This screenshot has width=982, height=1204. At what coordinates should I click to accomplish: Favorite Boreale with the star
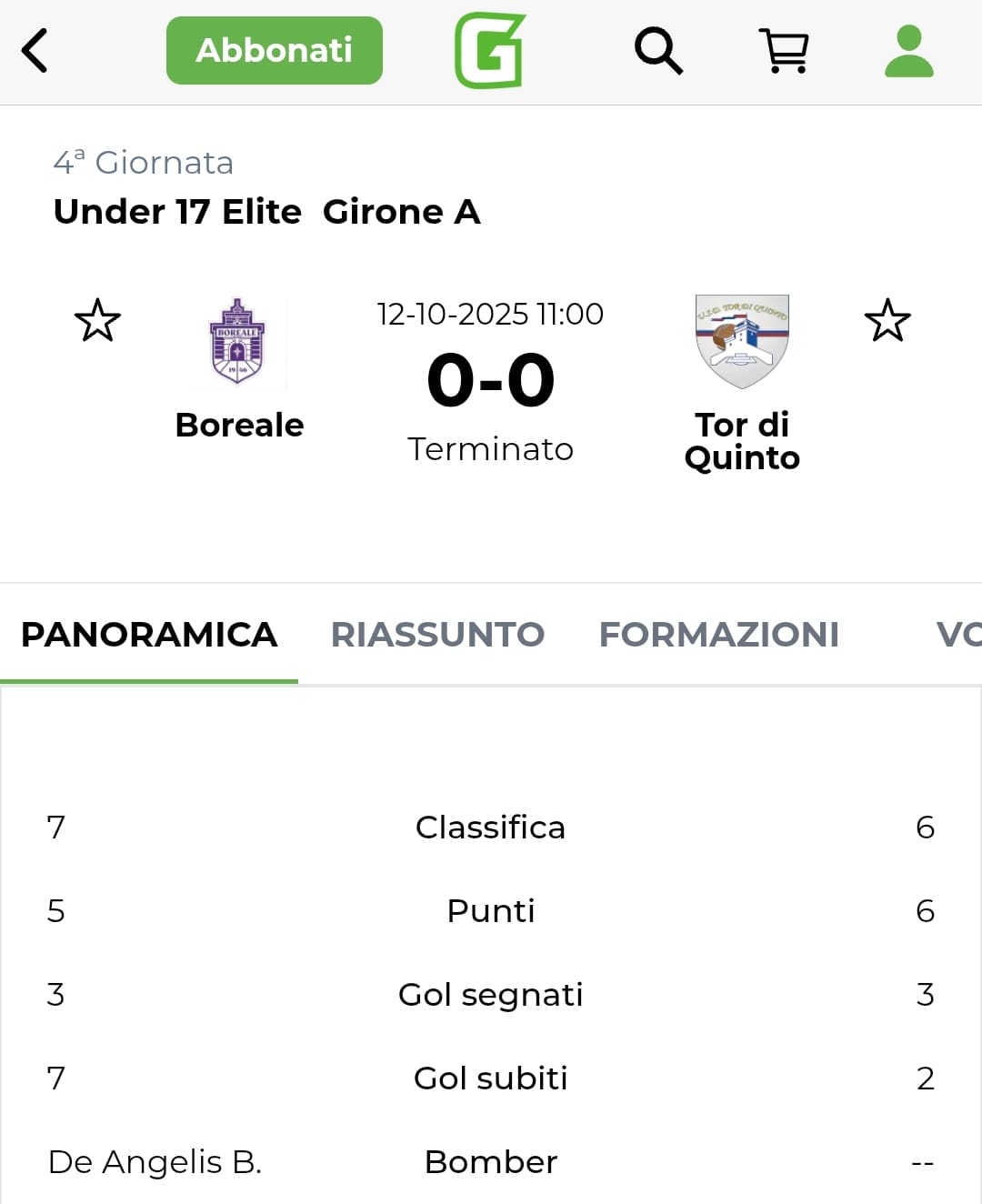pos(97,321)
